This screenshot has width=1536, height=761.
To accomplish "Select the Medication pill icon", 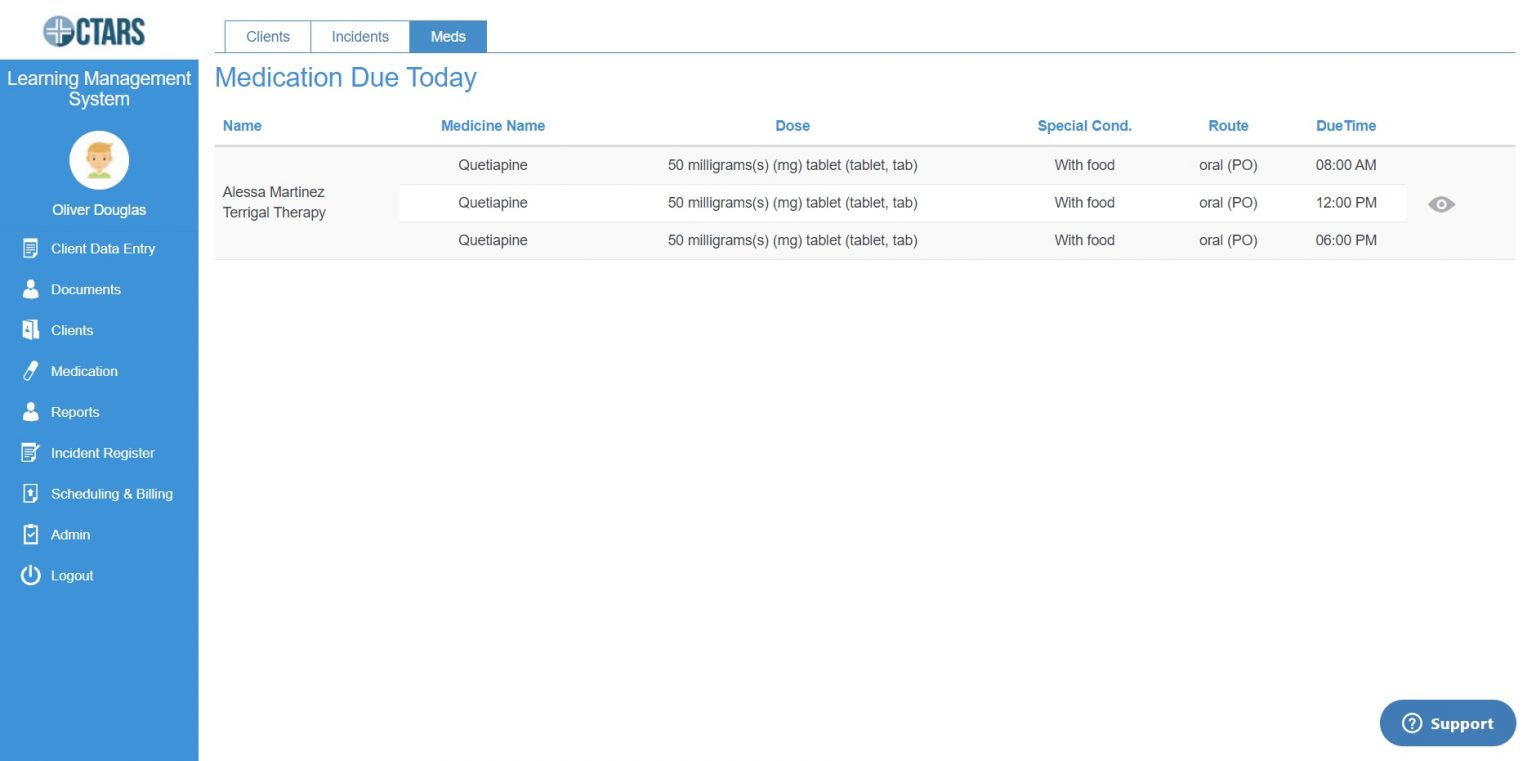I will point(30,371).
